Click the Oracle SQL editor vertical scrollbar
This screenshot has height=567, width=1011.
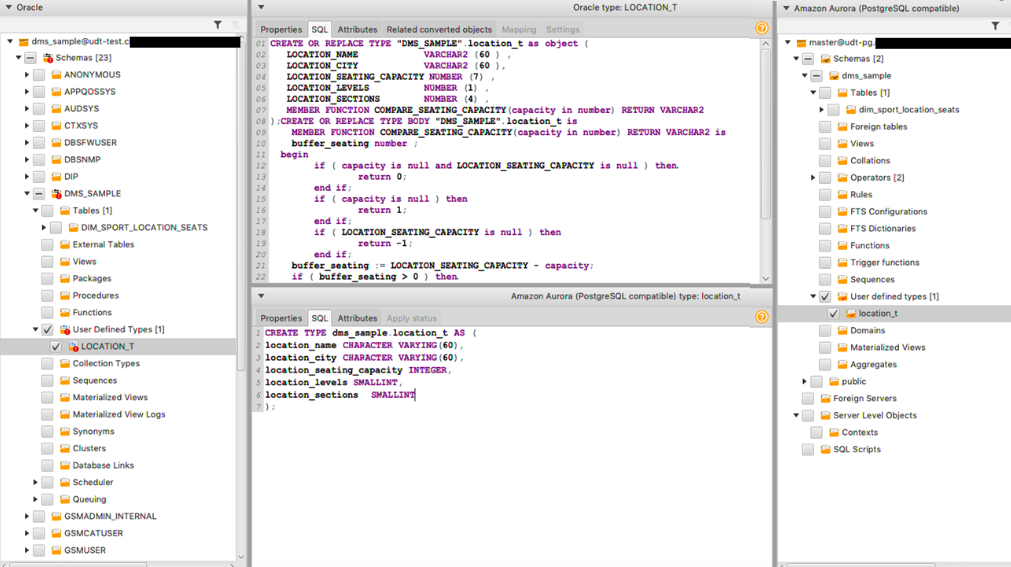(x=765, y=134)
